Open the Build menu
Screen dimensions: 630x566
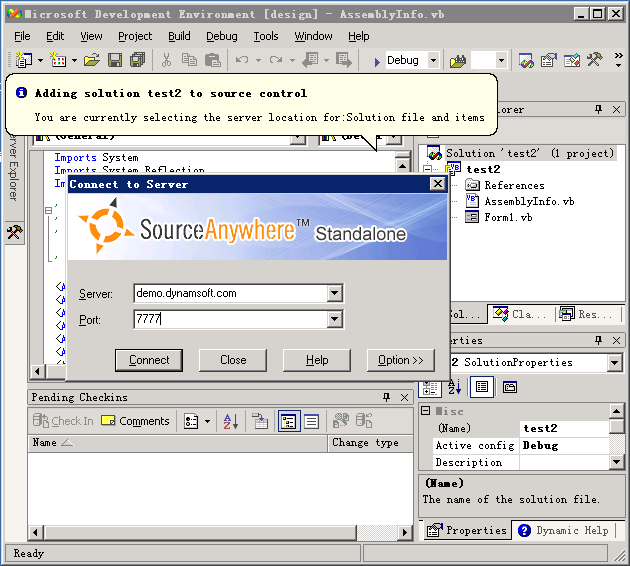[x=179, y=36]
